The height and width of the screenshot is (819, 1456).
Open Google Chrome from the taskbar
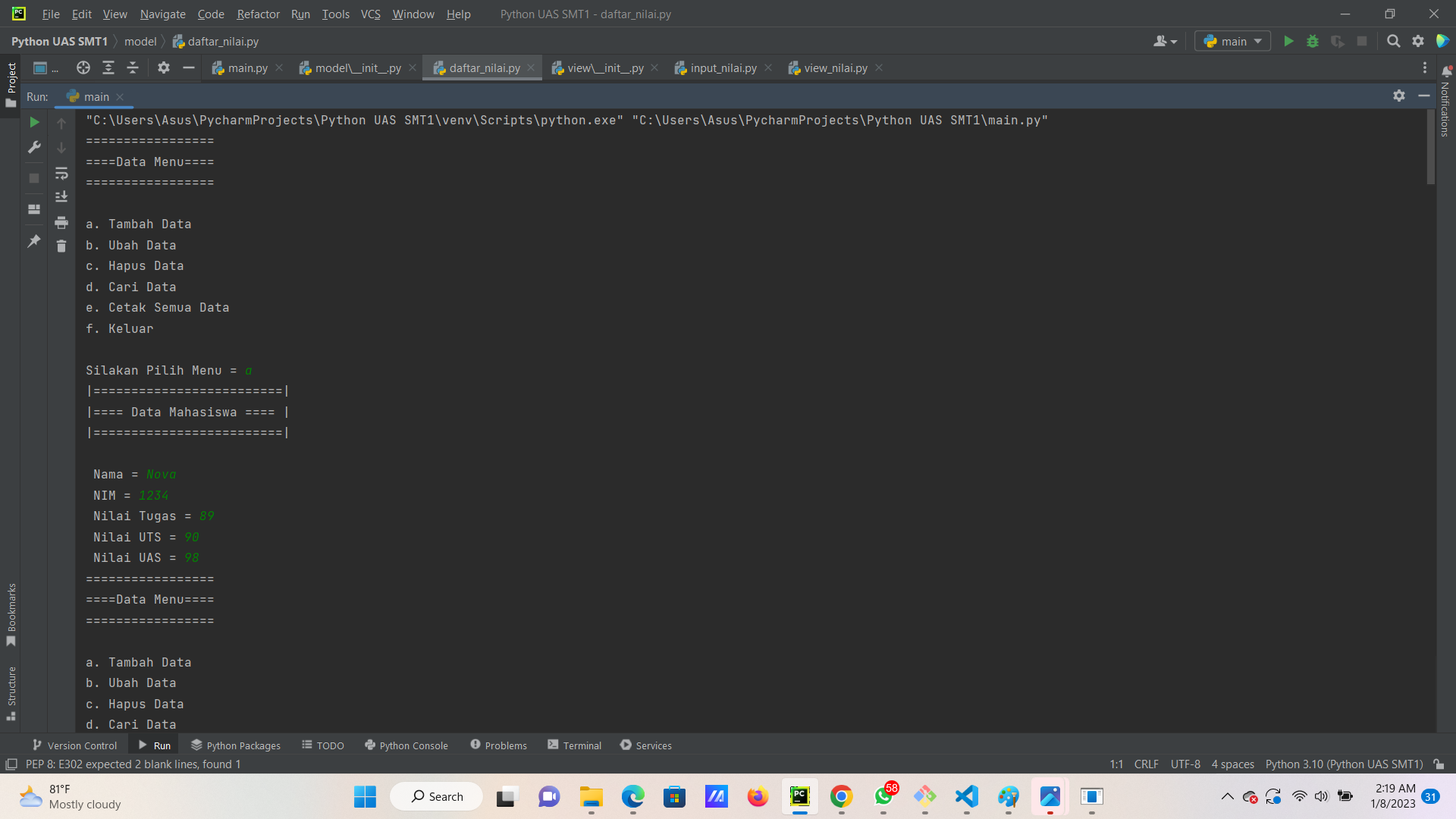[841, 796]
